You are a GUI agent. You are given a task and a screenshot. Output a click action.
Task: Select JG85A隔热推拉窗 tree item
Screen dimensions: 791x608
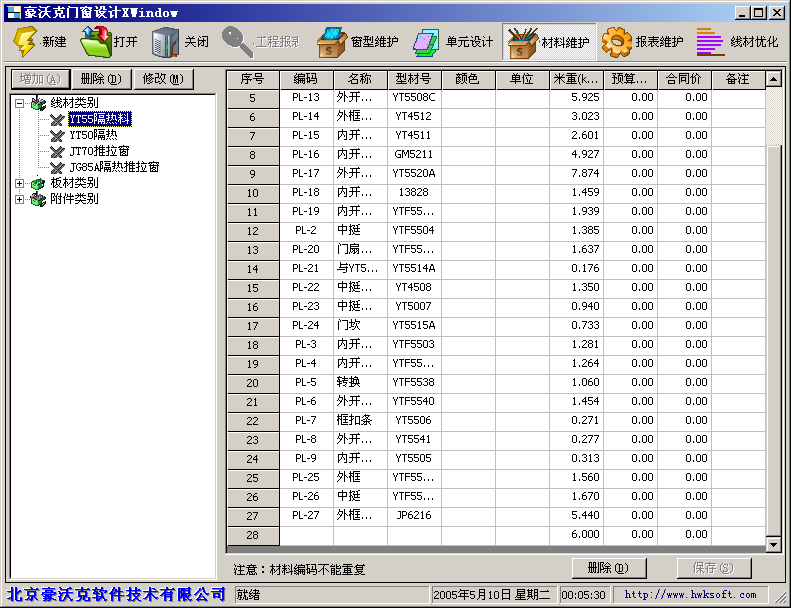115,167
